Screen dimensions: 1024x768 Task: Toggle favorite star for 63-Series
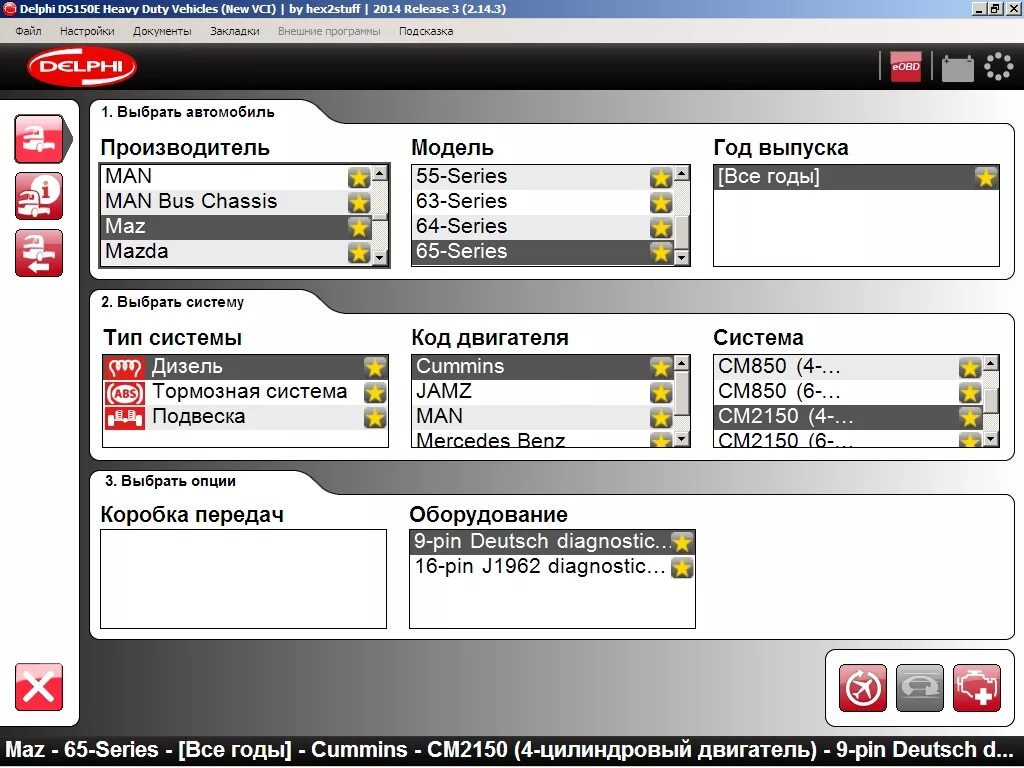(661, 202)
